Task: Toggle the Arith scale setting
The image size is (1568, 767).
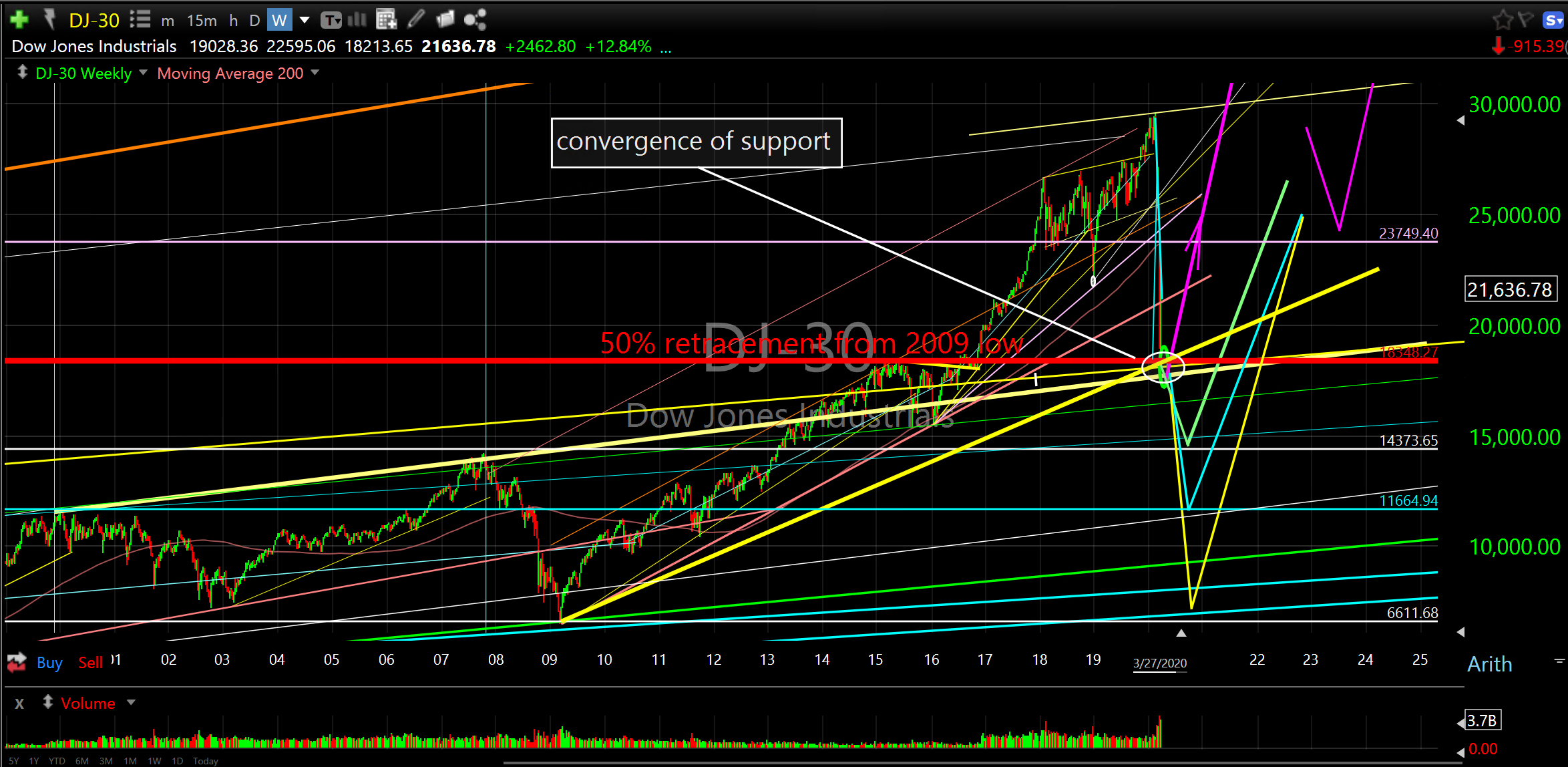Action: pos(1489,663)
